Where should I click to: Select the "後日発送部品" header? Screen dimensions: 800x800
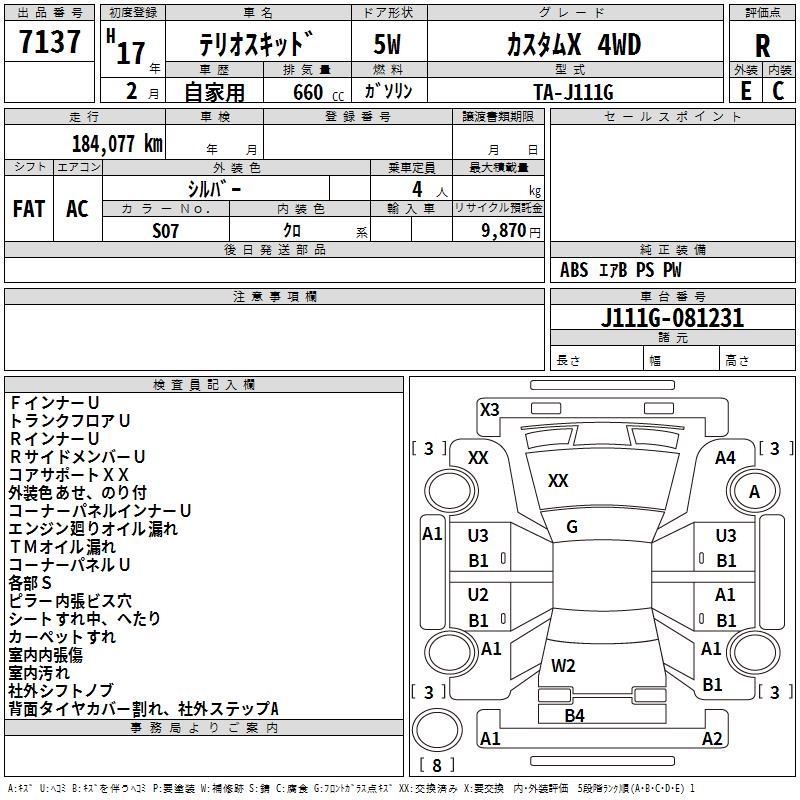tap(274, 249)
